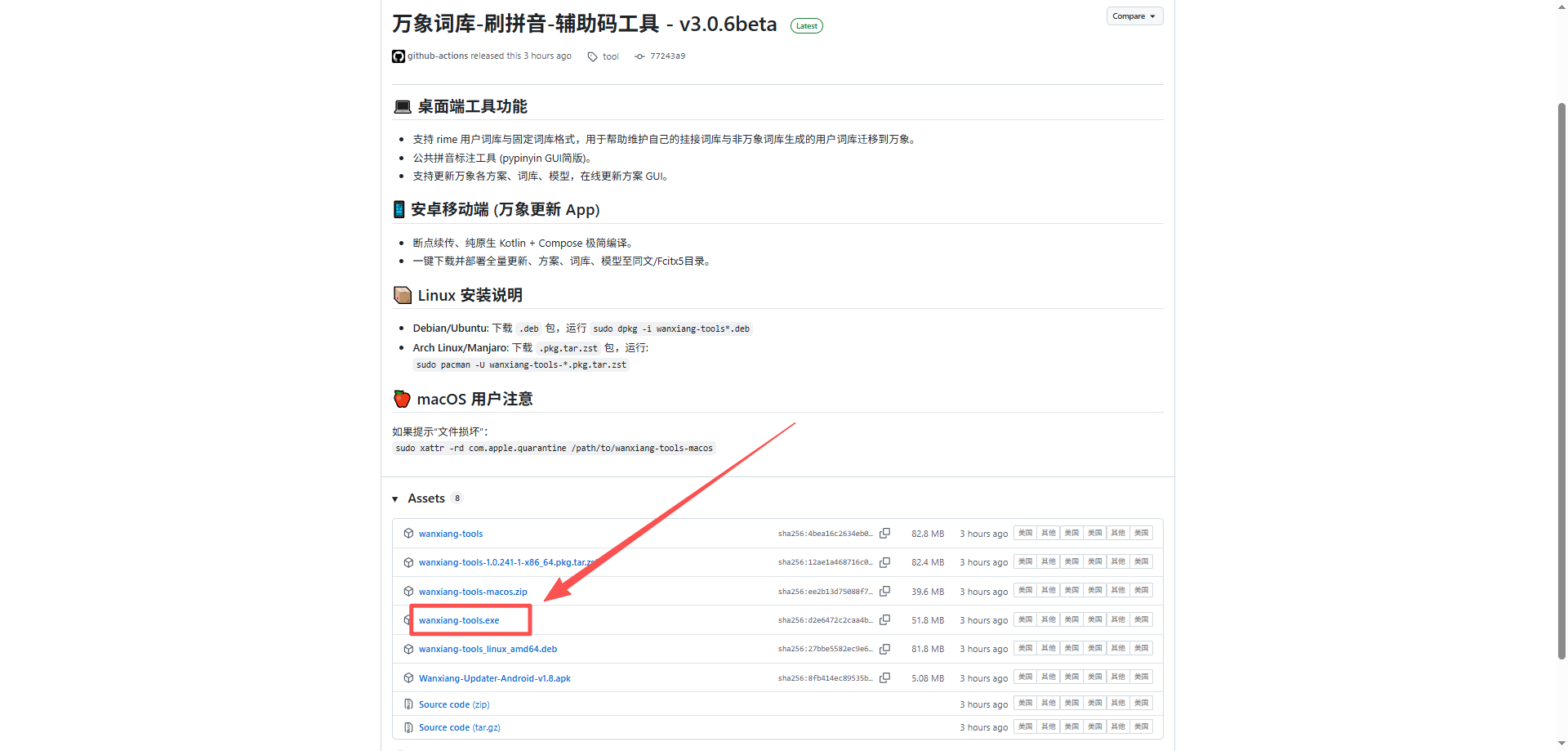This screenshot has height=751, width=1568.
Task: Click package icon beside wanxiang-tools_linux_amd64.deb
Action: [408, 649]
